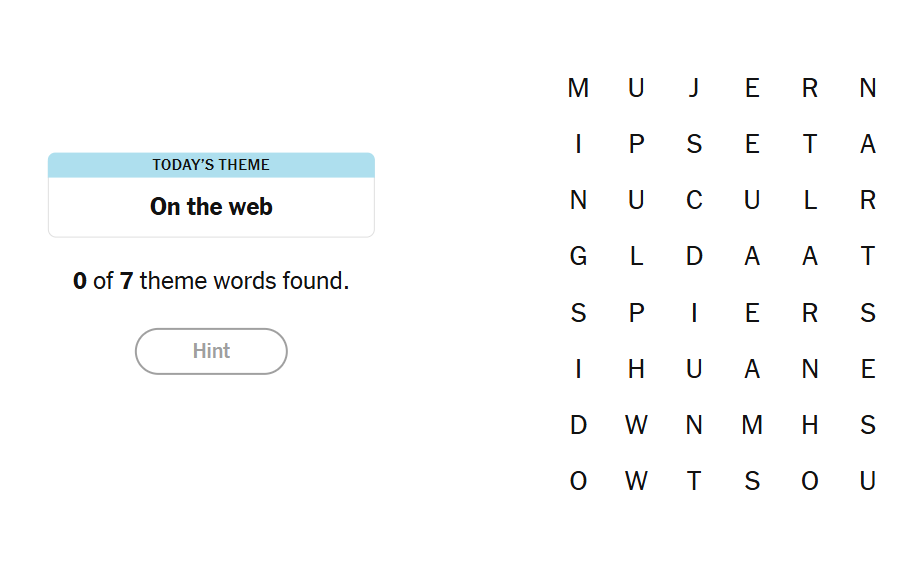The height and width of the screenshot is (579, 918).
Task: Select letter D in the seventh row
Action: 578,426
